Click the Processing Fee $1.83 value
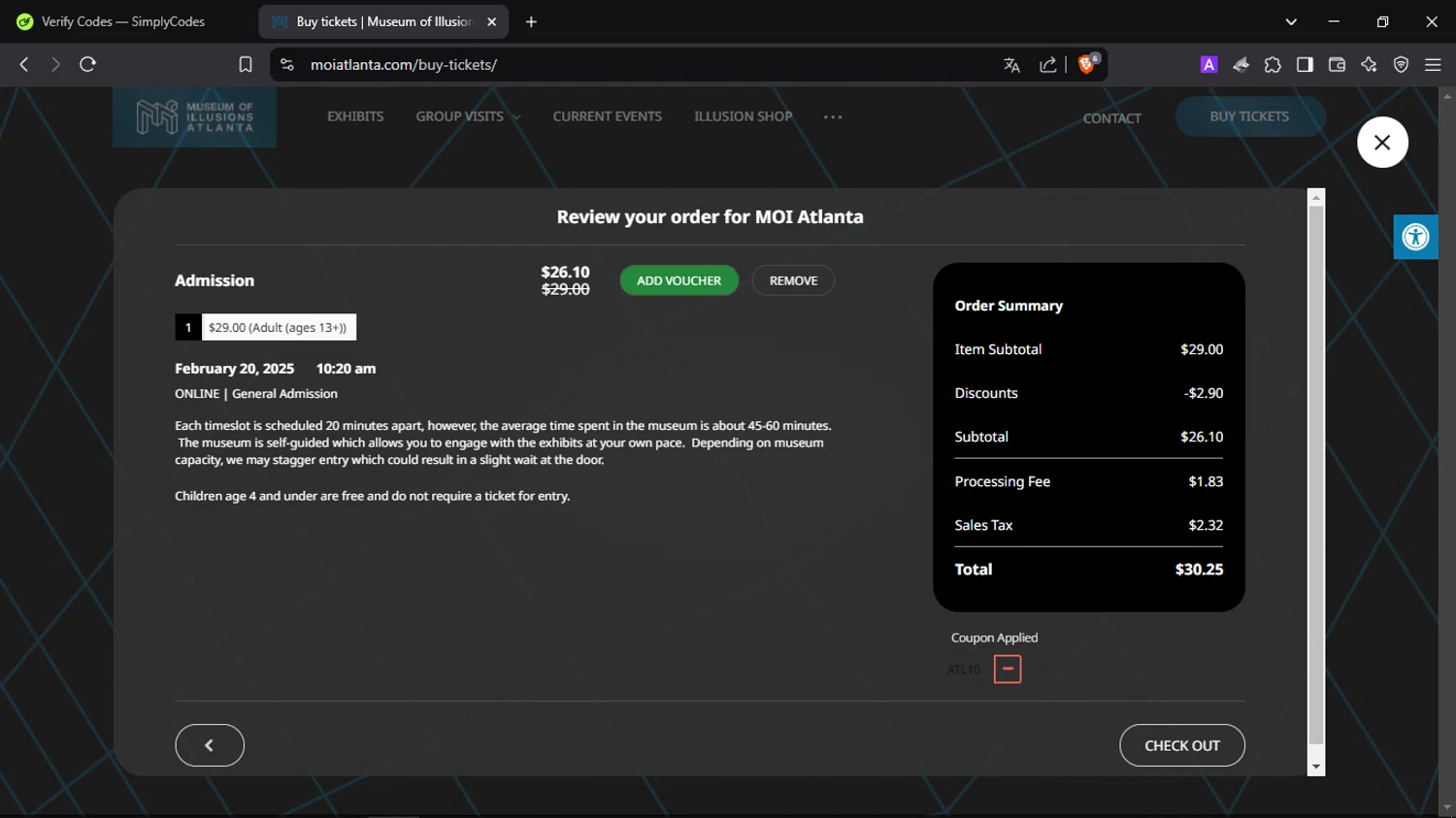Screen dimensions: 1456x818 [x=1206, y=481]
